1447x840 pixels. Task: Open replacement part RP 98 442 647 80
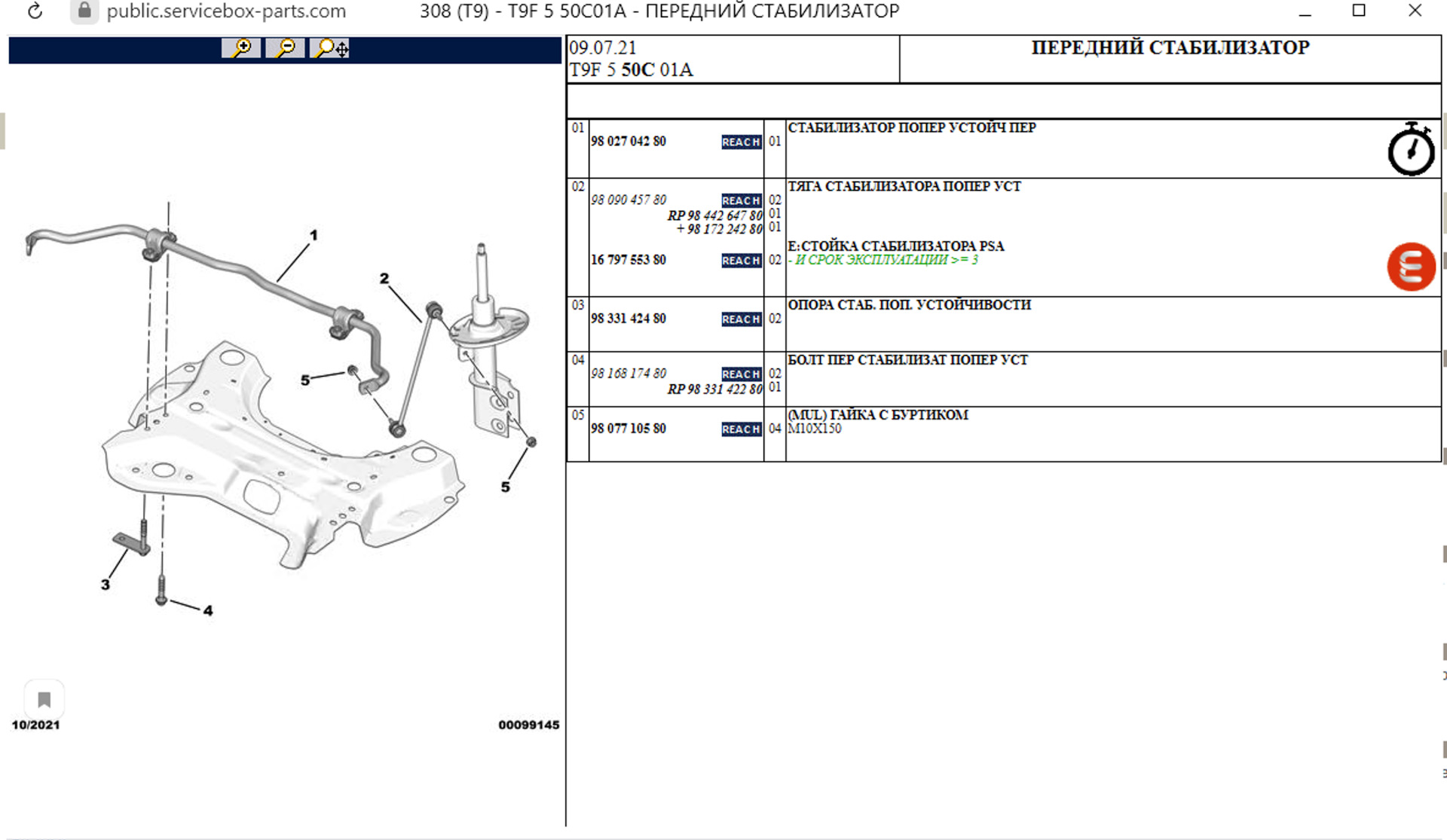(x=714, y=215)
